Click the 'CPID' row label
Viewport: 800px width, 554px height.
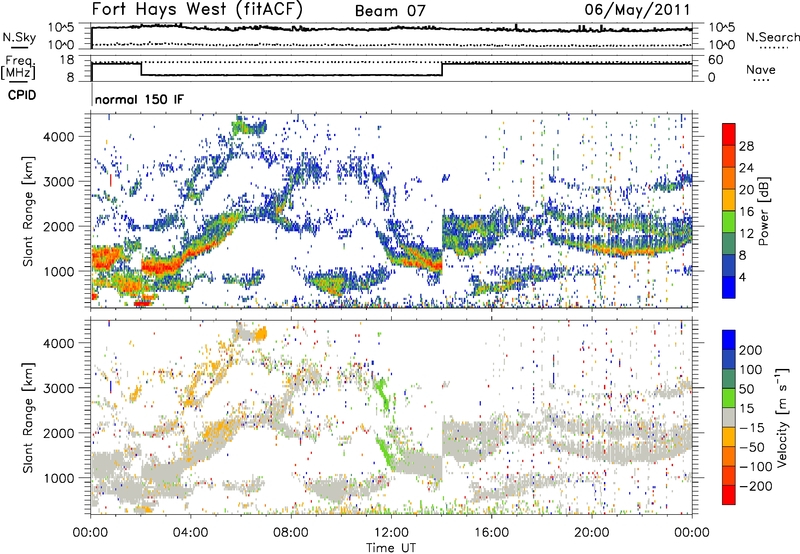tap(22, 95)
